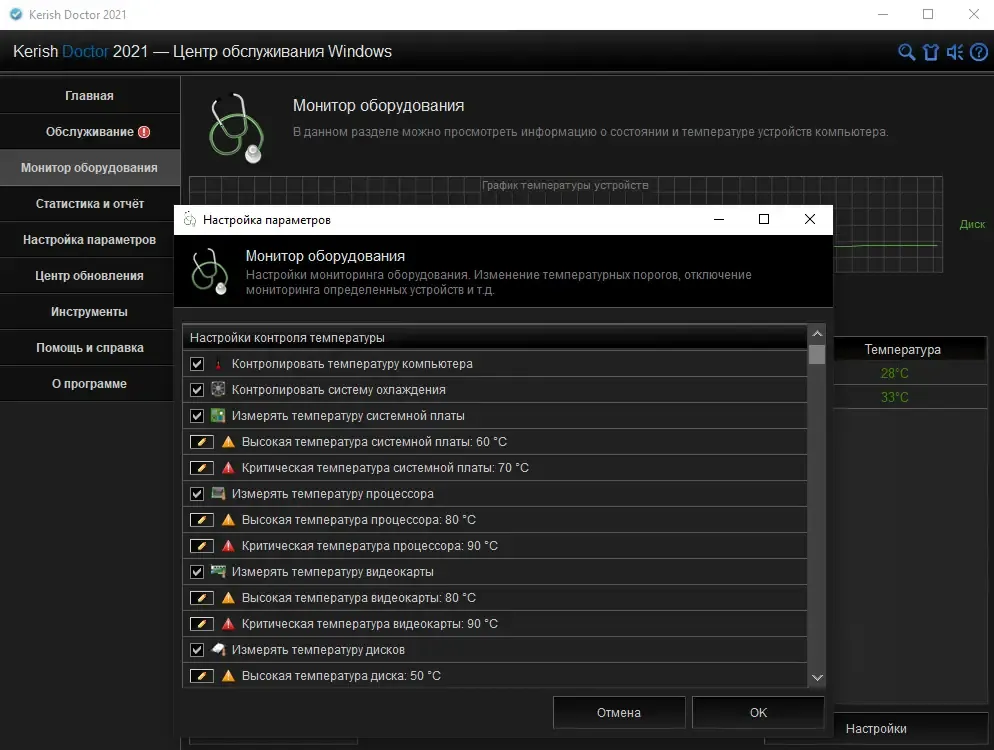Click the fan icon for cooling system
Image resolution: width=994 pixels, height=750 pixels.
click(218, 389)
